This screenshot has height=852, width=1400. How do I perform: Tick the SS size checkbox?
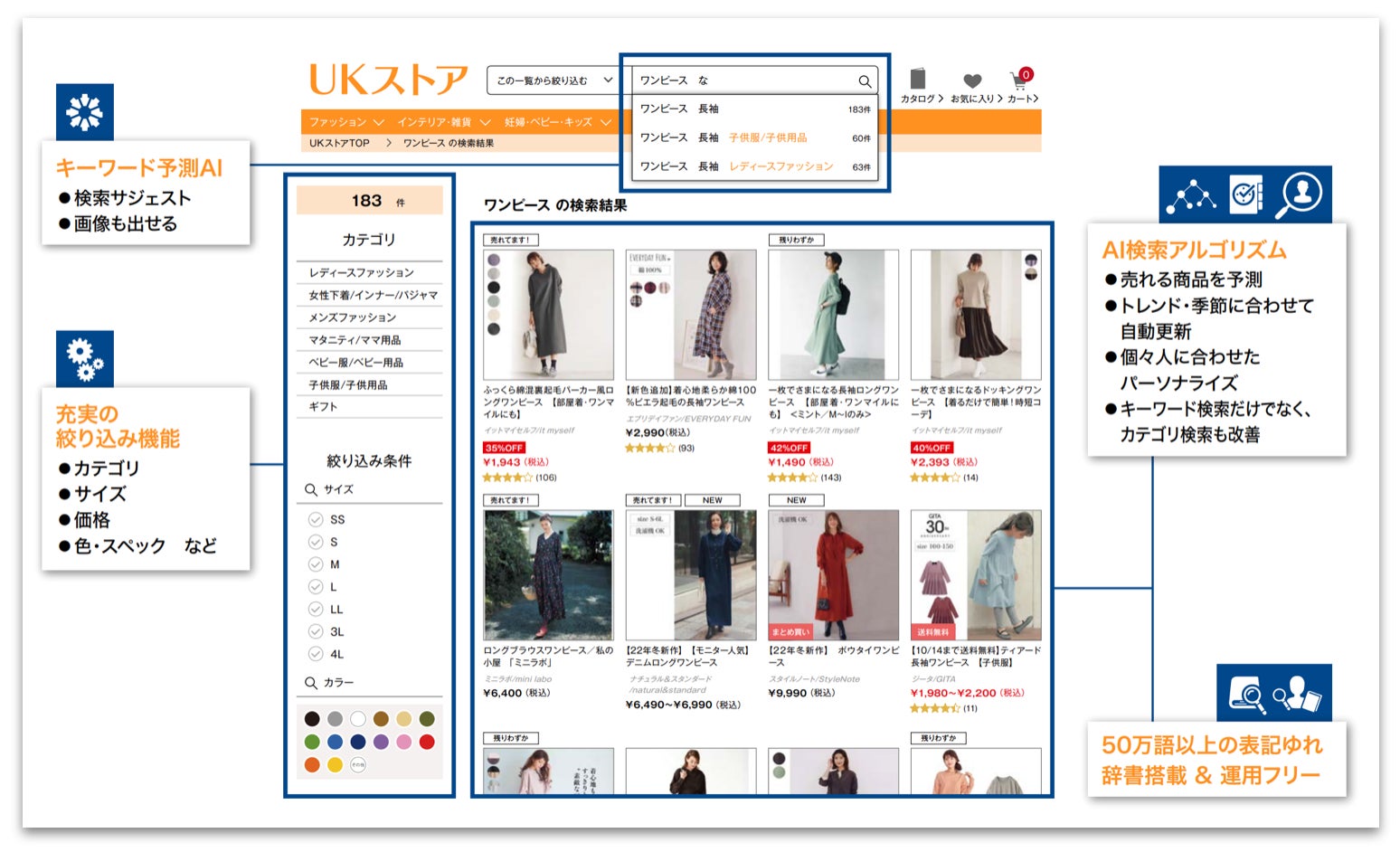(x=316, y=519)
